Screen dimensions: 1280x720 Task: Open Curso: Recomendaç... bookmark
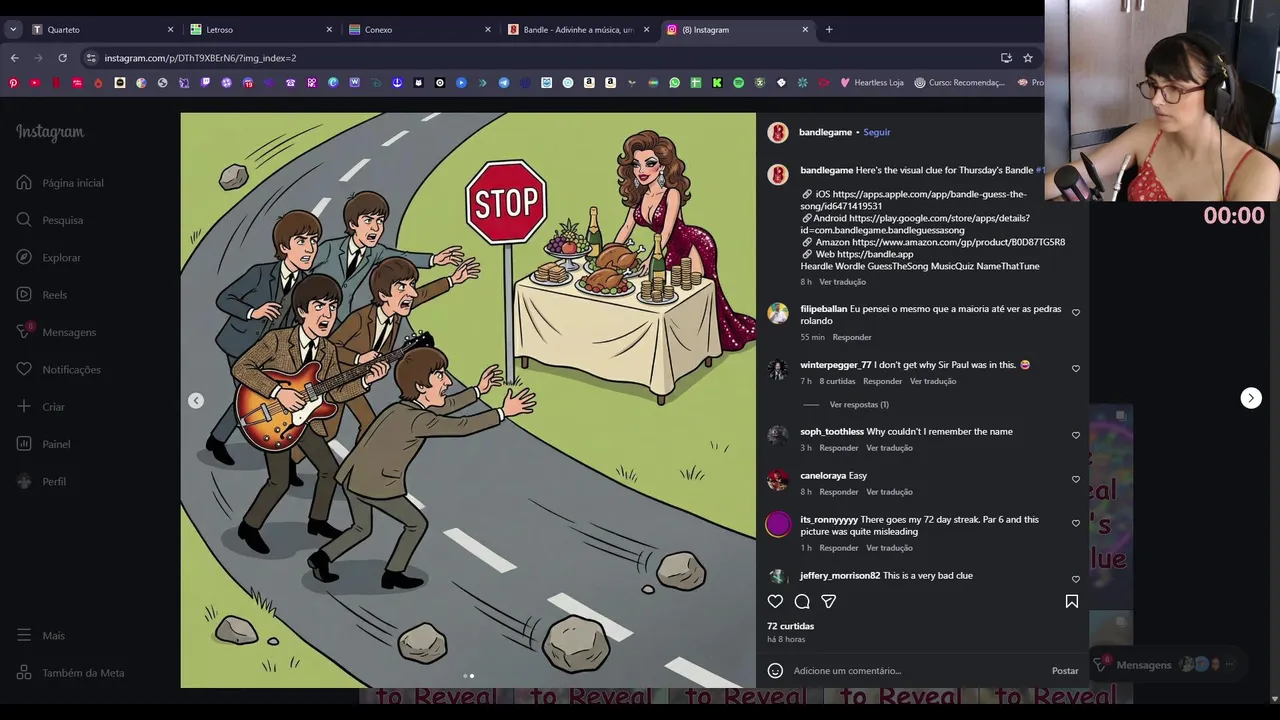(960, 83)
